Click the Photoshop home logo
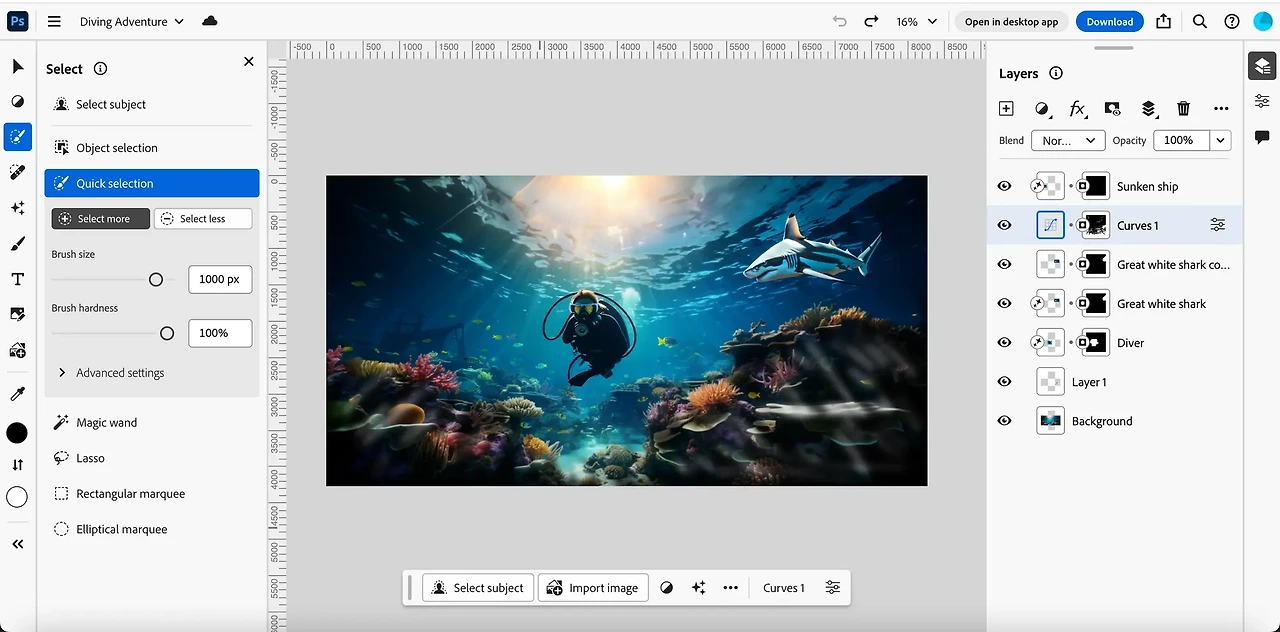This screenshot has width=1280, height=632. pyautogui.click(x=17, y=21)
